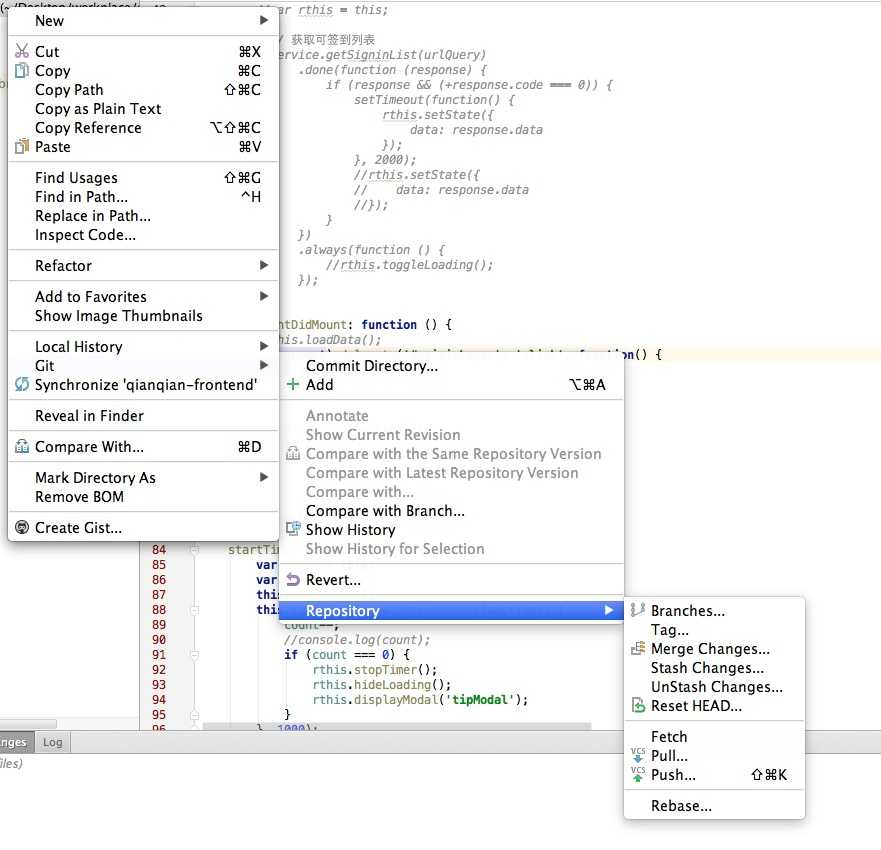
Task: Run Inspect Code
Action: point(143,235)
